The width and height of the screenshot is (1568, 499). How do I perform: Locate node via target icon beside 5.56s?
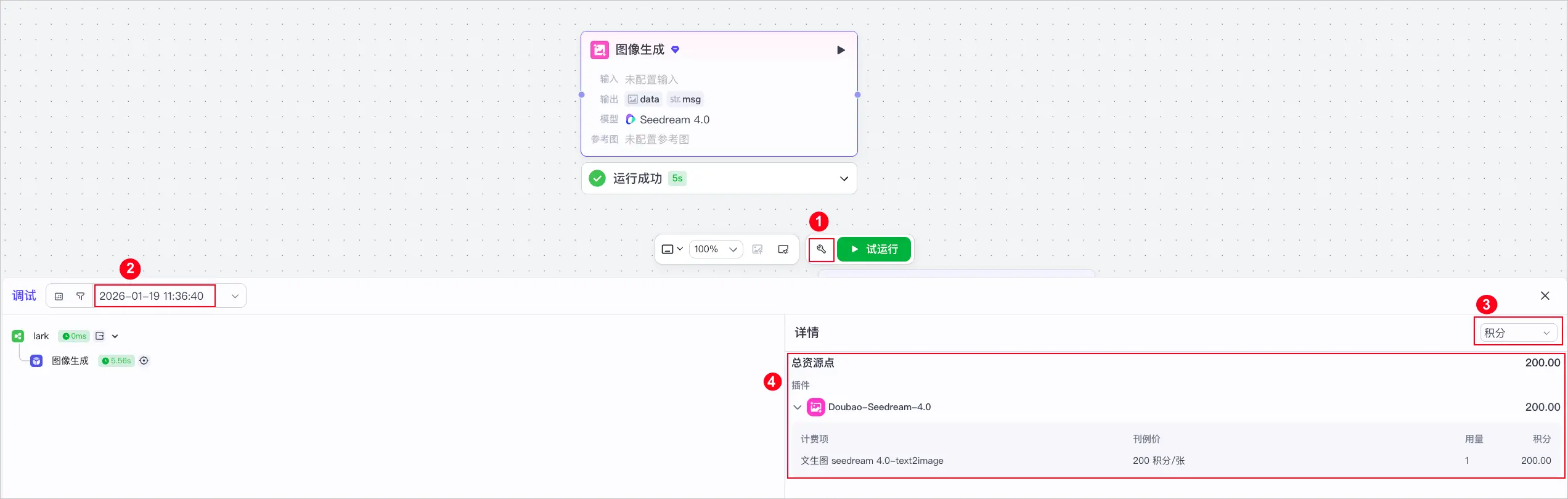pyautogui.click(x=144, y=361)
